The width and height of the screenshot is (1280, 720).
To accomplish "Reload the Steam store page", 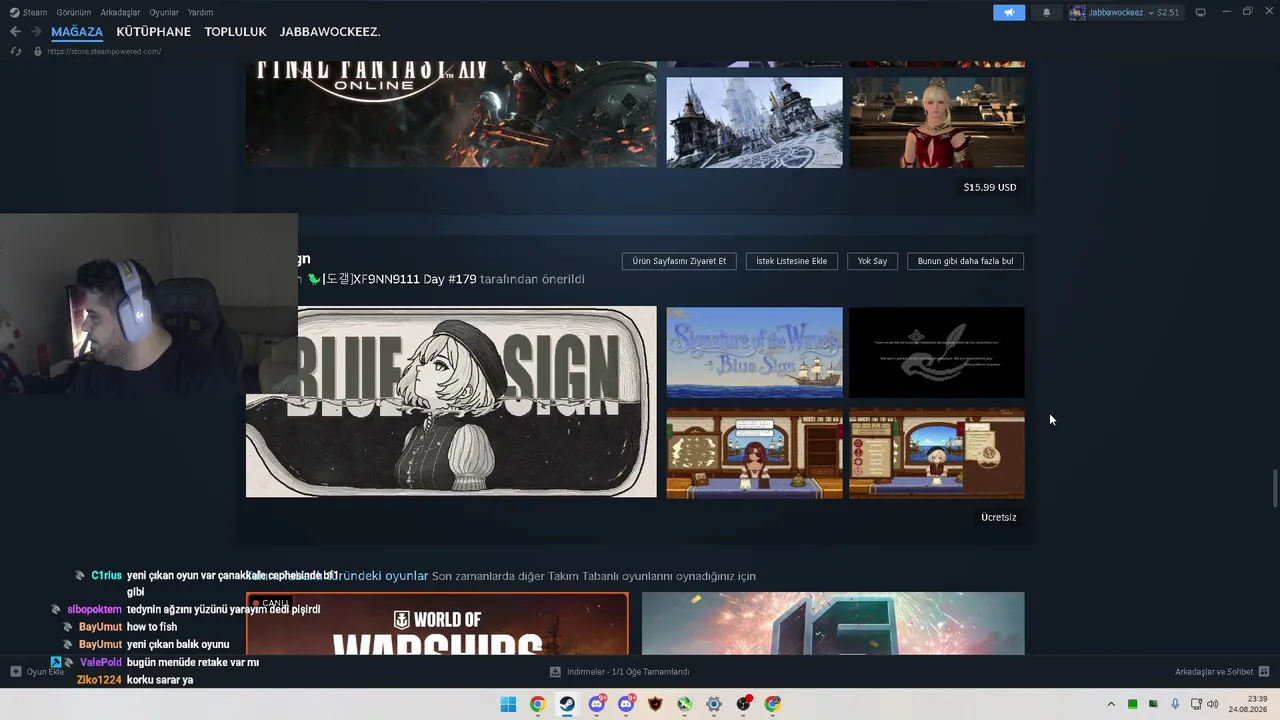I will point(16,51).
